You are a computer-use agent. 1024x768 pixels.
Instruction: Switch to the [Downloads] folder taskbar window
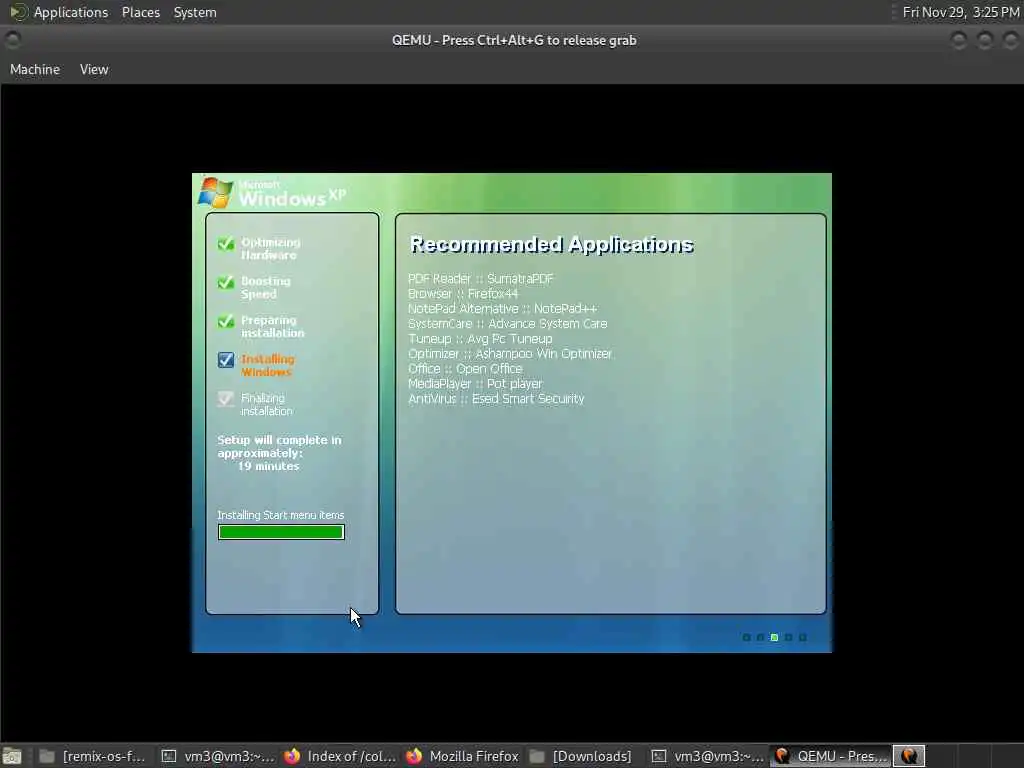[x=581, y=756]
